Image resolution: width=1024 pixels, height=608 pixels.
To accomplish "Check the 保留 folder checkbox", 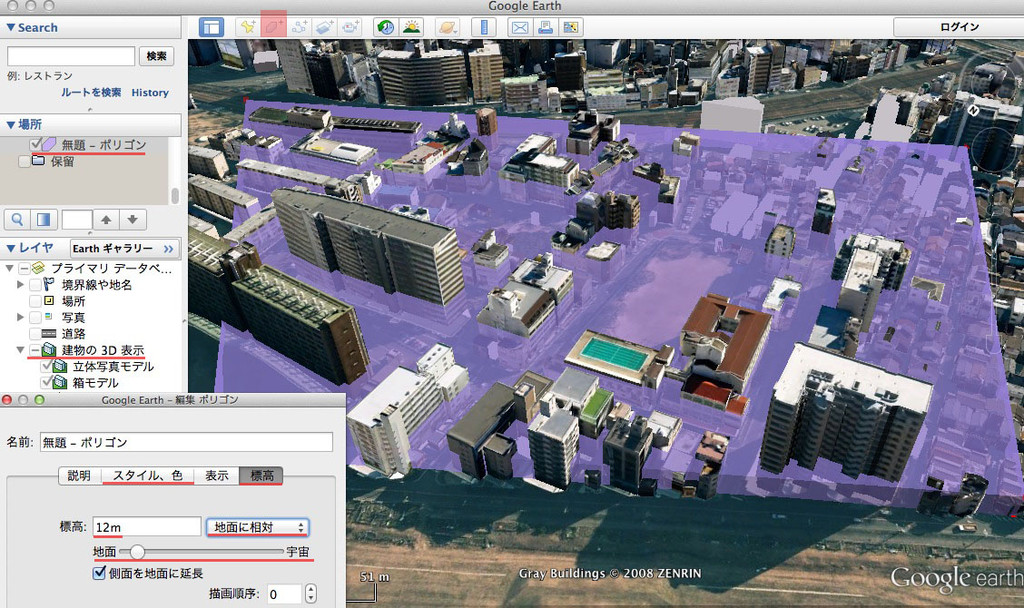I will click(x=24, y=161).
